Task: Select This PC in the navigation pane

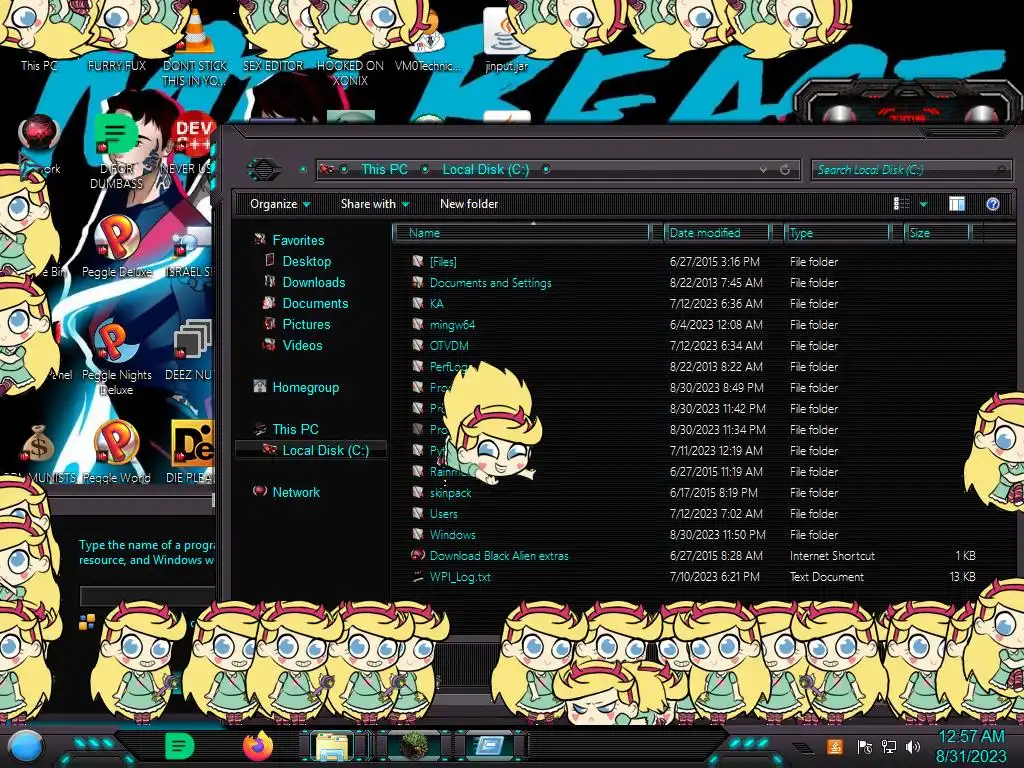Action: pos(287,429)
